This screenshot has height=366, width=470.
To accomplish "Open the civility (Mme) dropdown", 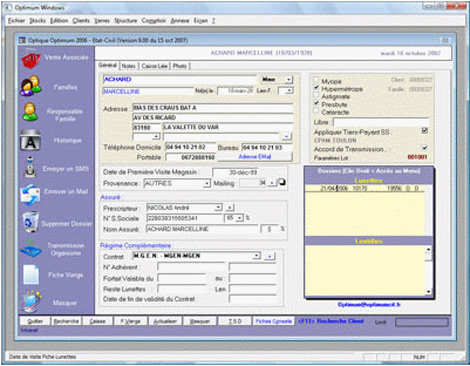I will click(x=289, y=80).
